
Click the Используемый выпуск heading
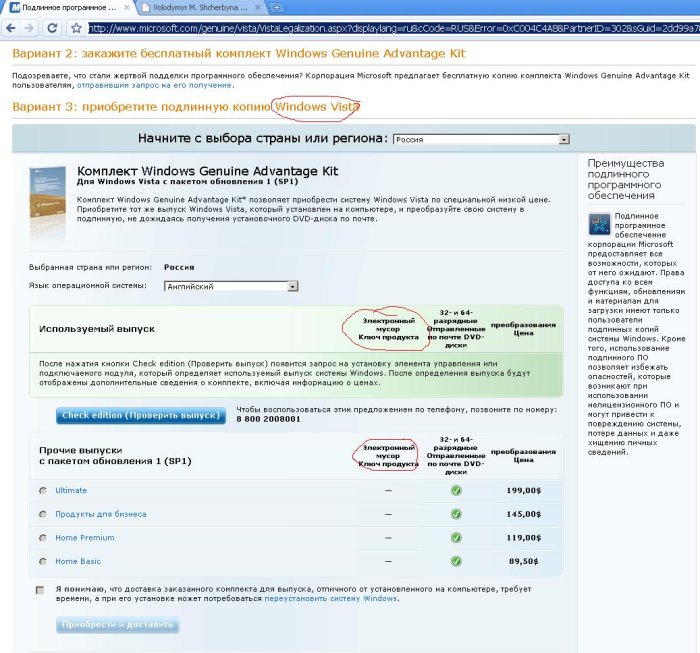coord(97,329)
